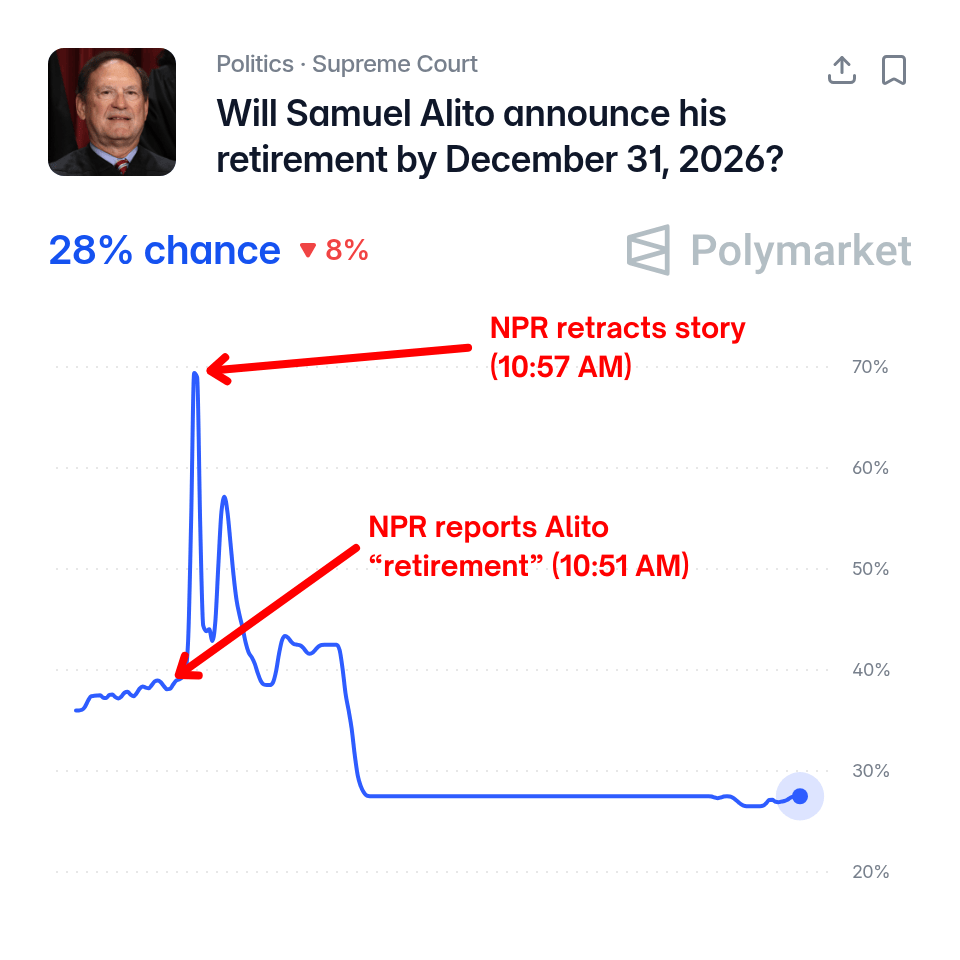Click the share upload icon
Screen dimensions: 960x960
pyautogui.click(x=841, y=70)
